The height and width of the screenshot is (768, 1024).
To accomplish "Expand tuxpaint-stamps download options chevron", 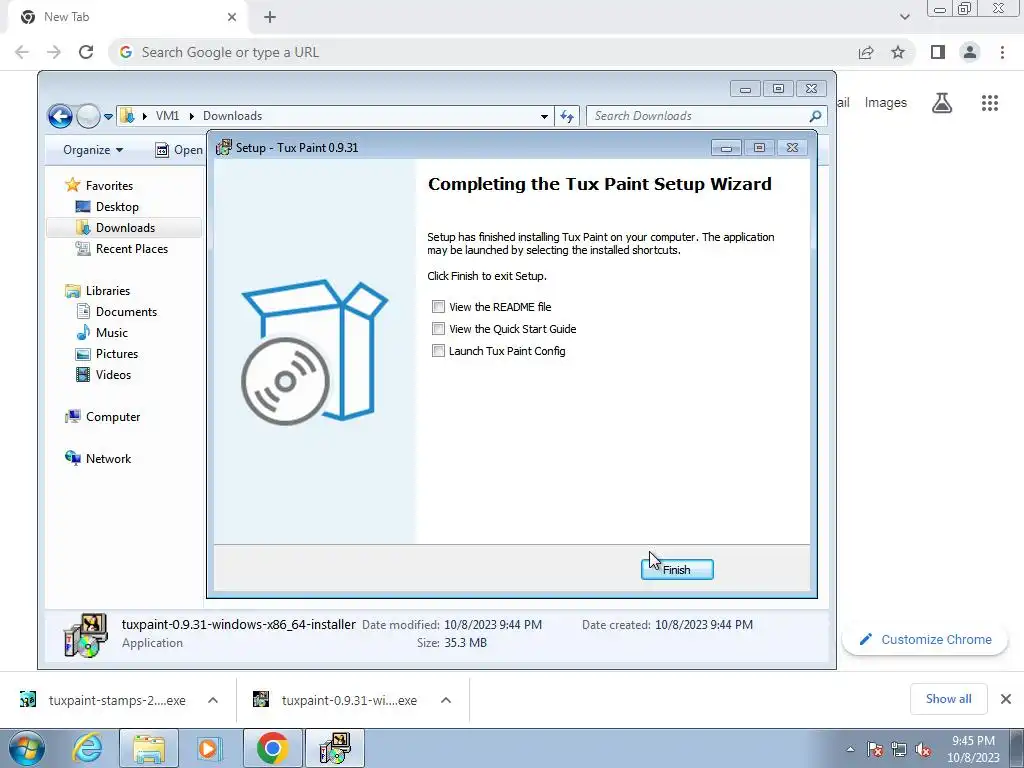I will [212, 700].
